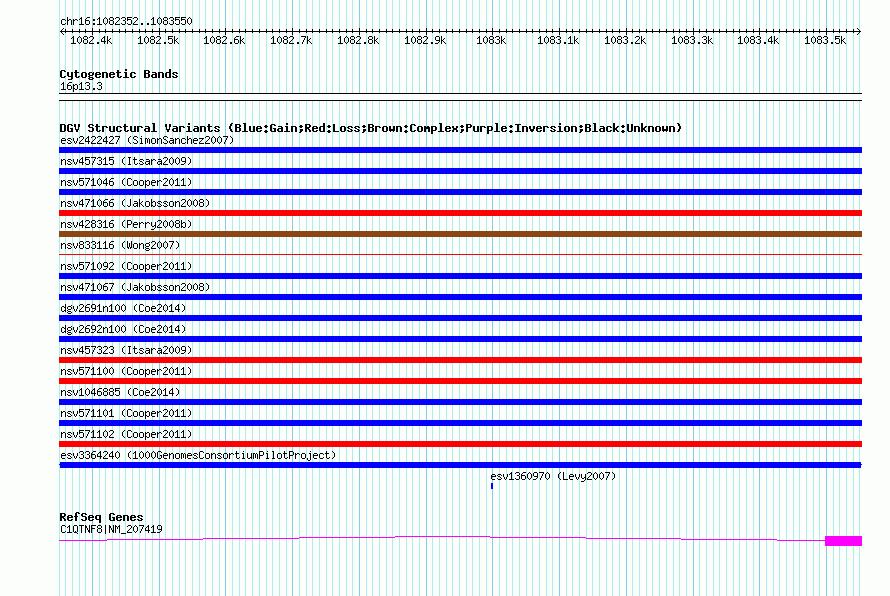Select nsv833116 (Wong2007) label
Screen dimensions: 890x596
coord(120,245)
